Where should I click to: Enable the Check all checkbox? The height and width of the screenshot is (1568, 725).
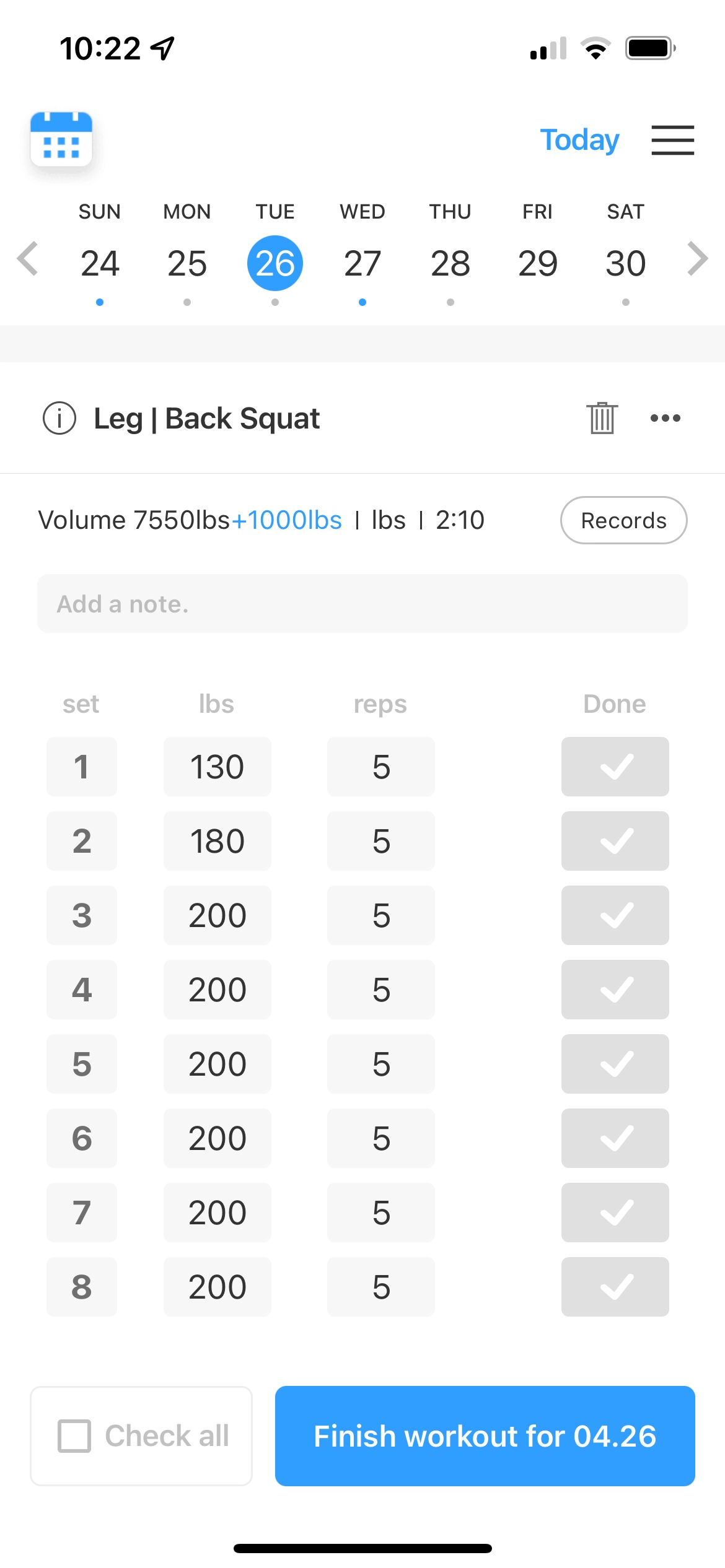pyautogui.click(x=75, y=1435)
